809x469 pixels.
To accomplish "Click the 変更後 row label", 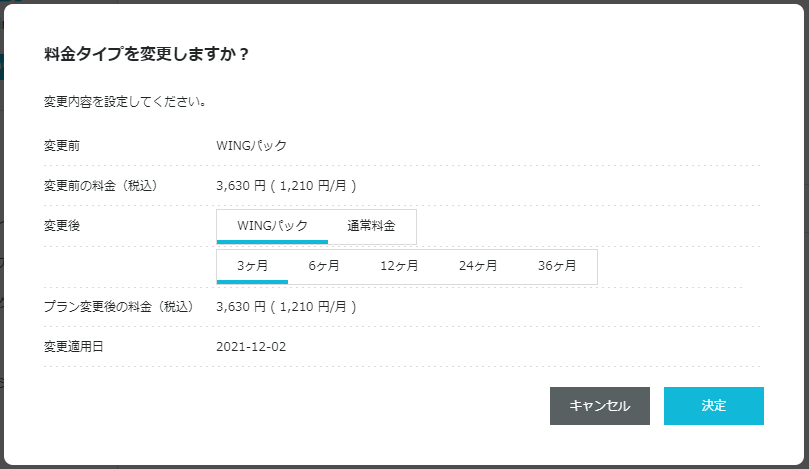I will coord(62,226).
